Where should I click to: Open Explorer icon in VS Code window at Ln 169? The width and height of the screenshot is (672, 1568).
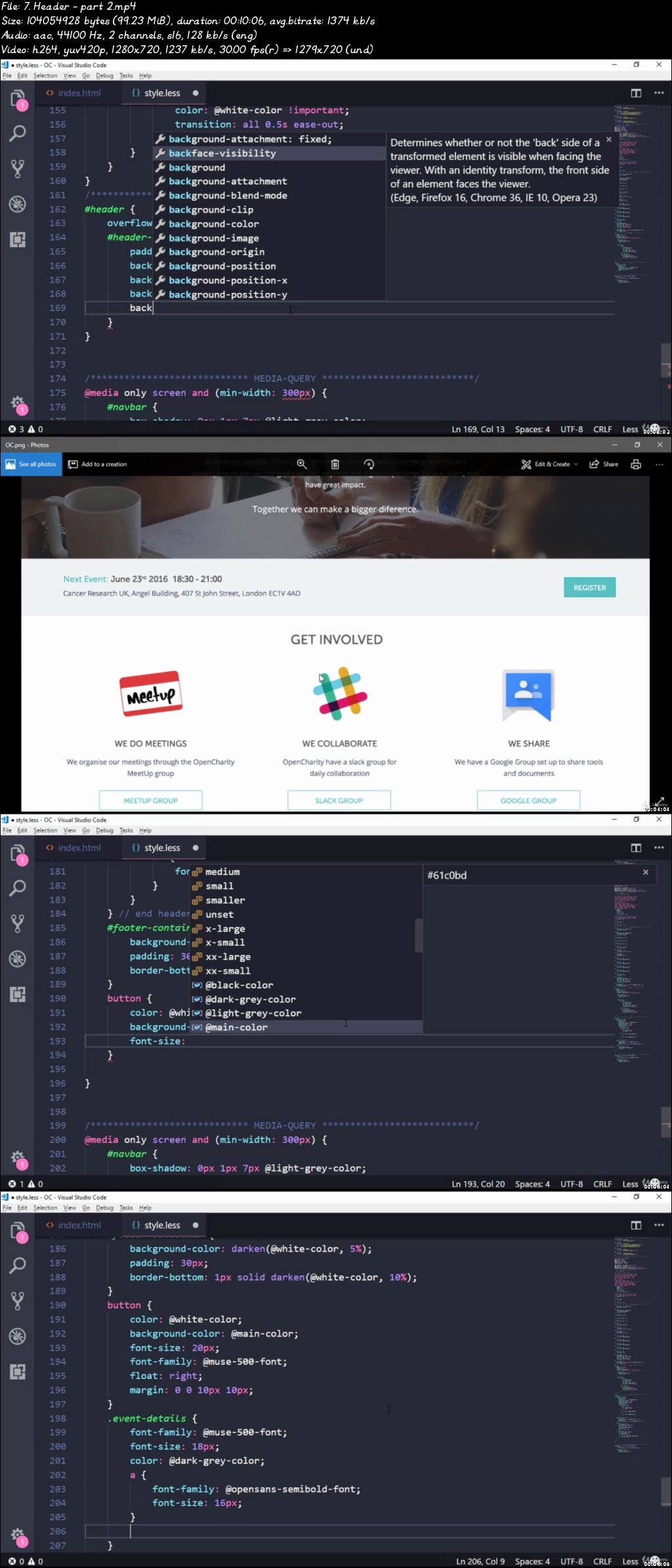click(18, 100)
